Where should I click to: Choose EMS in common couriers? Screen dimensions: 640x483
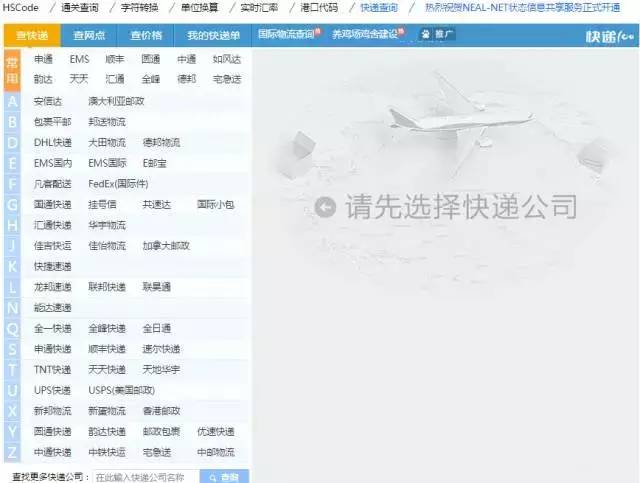[79, 59]
